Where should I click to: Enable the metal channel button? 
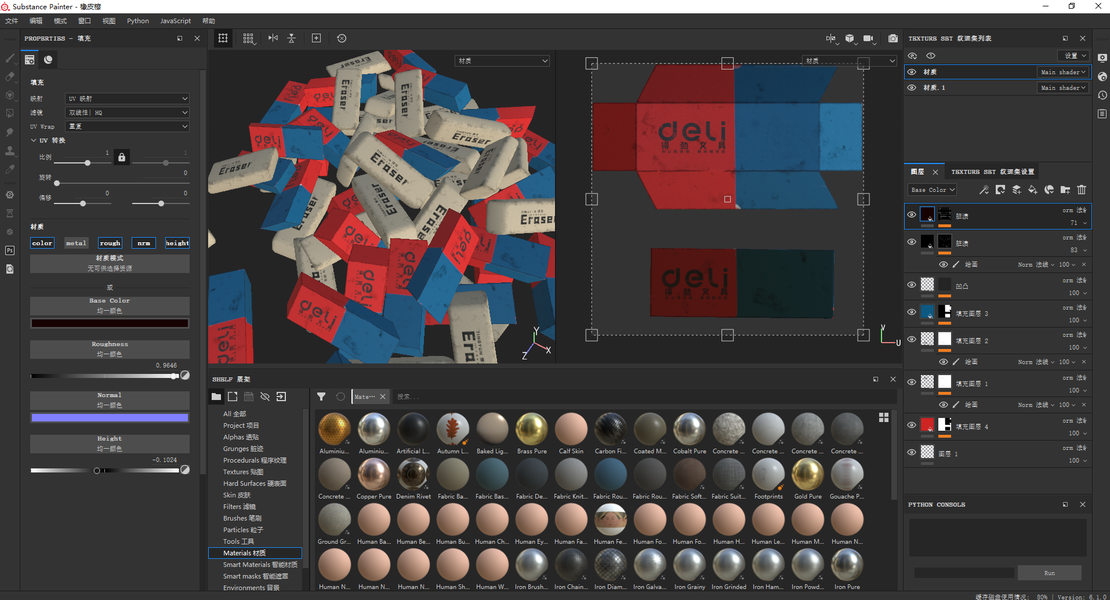point(76,243)
